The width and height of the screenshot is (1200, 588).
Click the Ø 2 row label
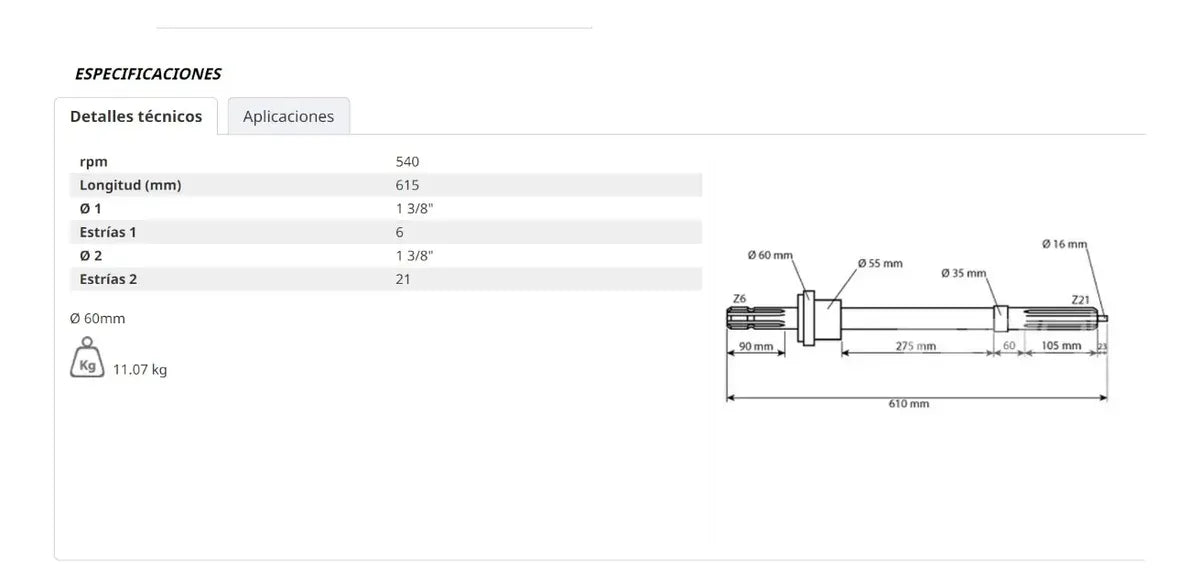pyautogui.click(x=90, y=255)
